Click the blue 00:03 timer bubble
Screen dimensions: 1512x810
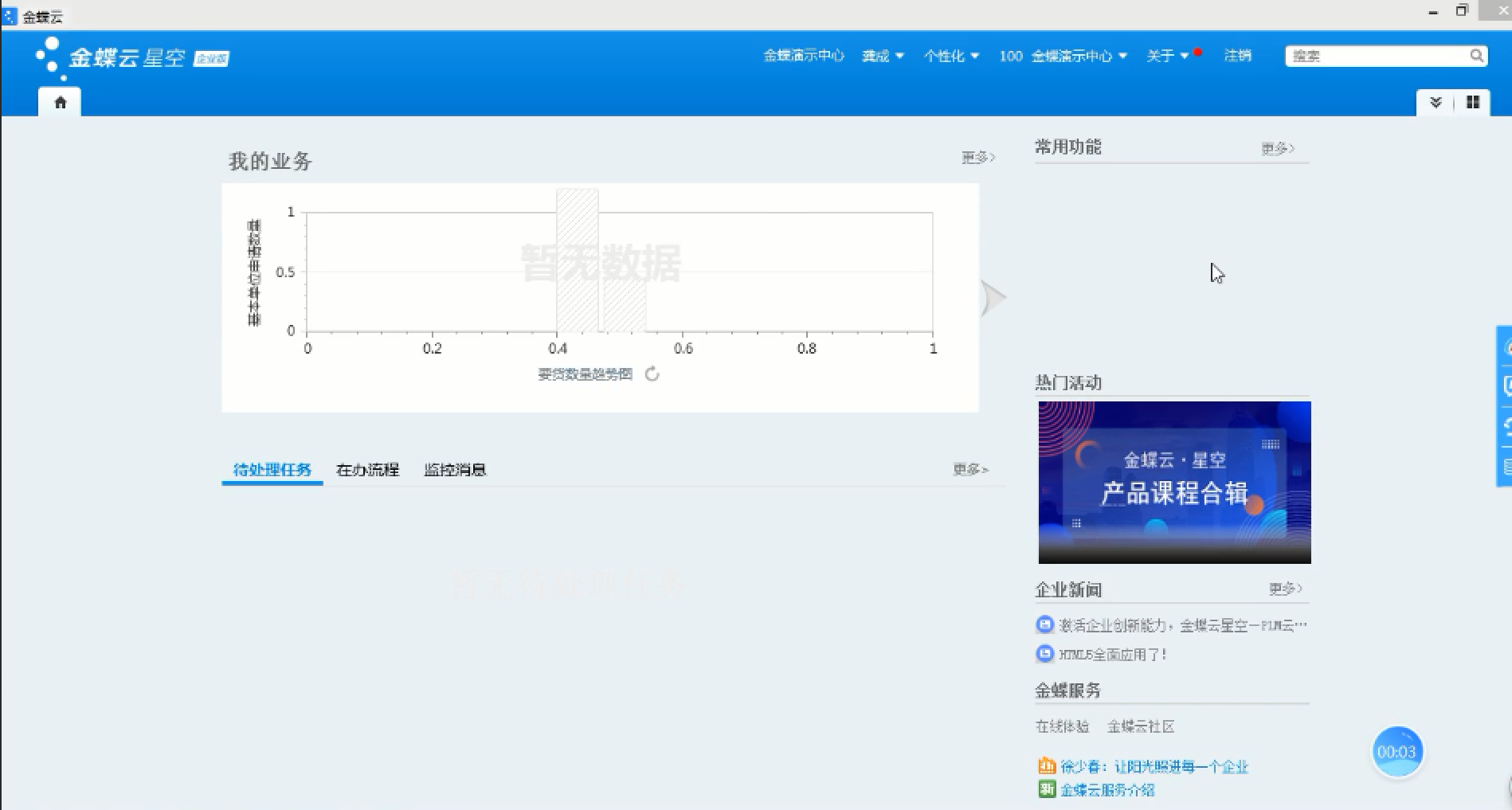tap(1396, 751)
